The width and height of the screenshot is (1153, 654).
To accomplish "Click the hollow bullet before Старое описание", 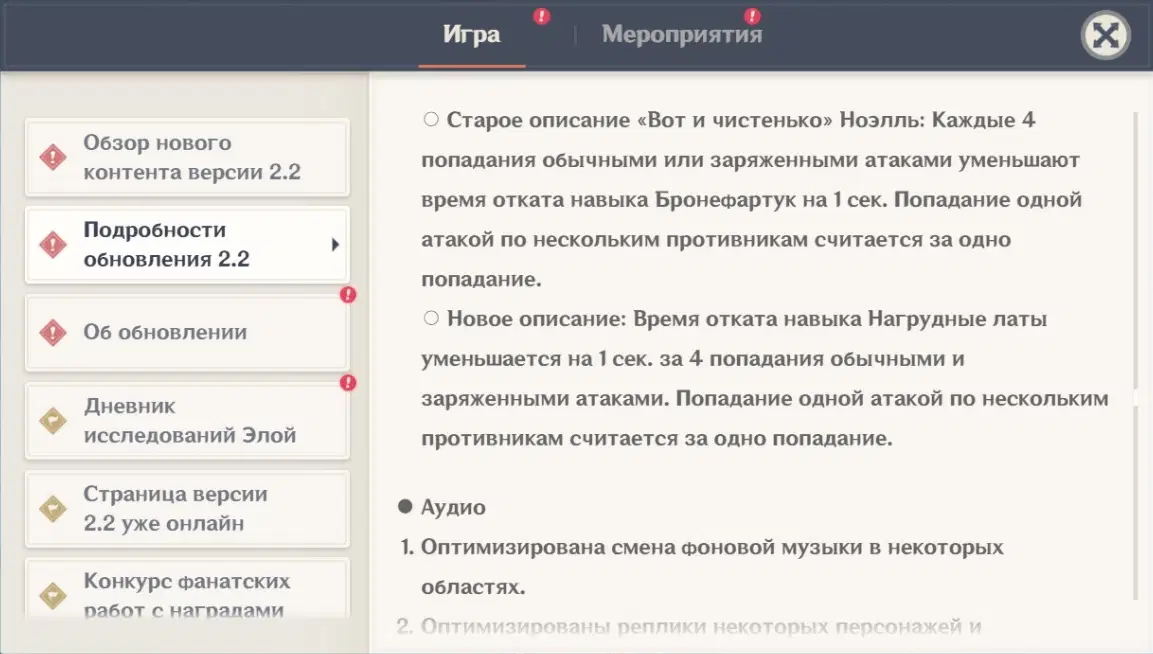I will [x=431, y=120].
